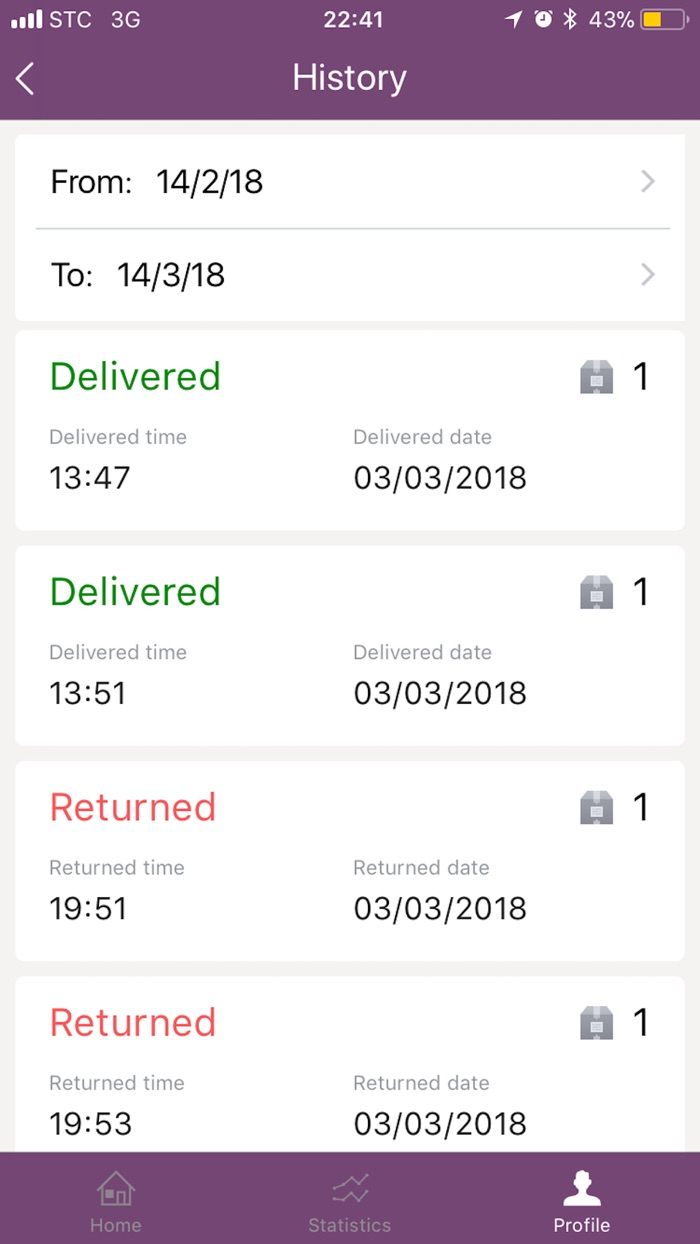Screen dimensions: 700x1244
Task: Tap the History page title
Action: 349,78
